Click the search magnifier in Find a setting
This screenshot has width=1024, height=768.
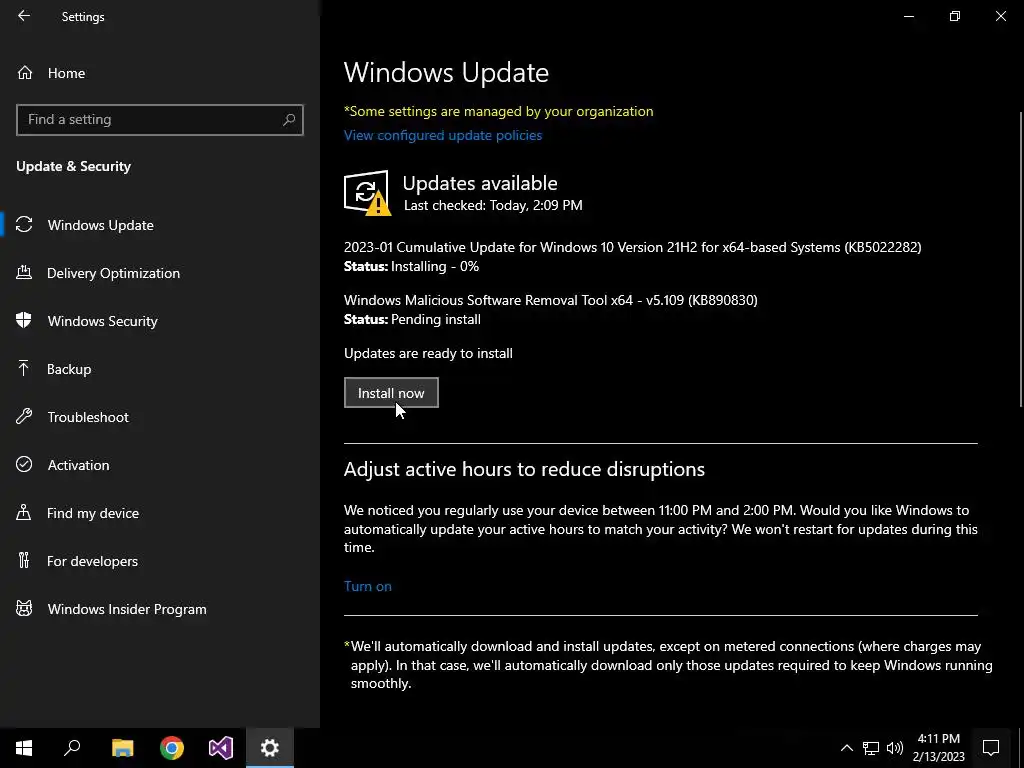point(289,120)
